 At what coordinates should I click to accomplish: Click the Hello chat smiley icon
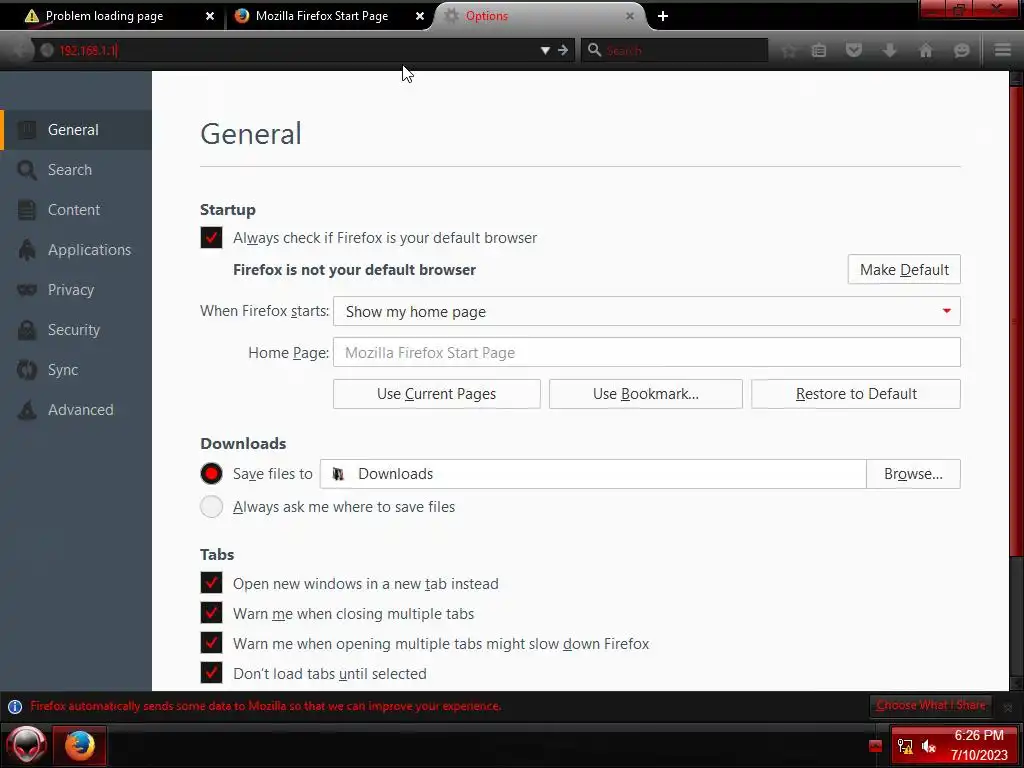pyautogui.click(x=961, y=50)
